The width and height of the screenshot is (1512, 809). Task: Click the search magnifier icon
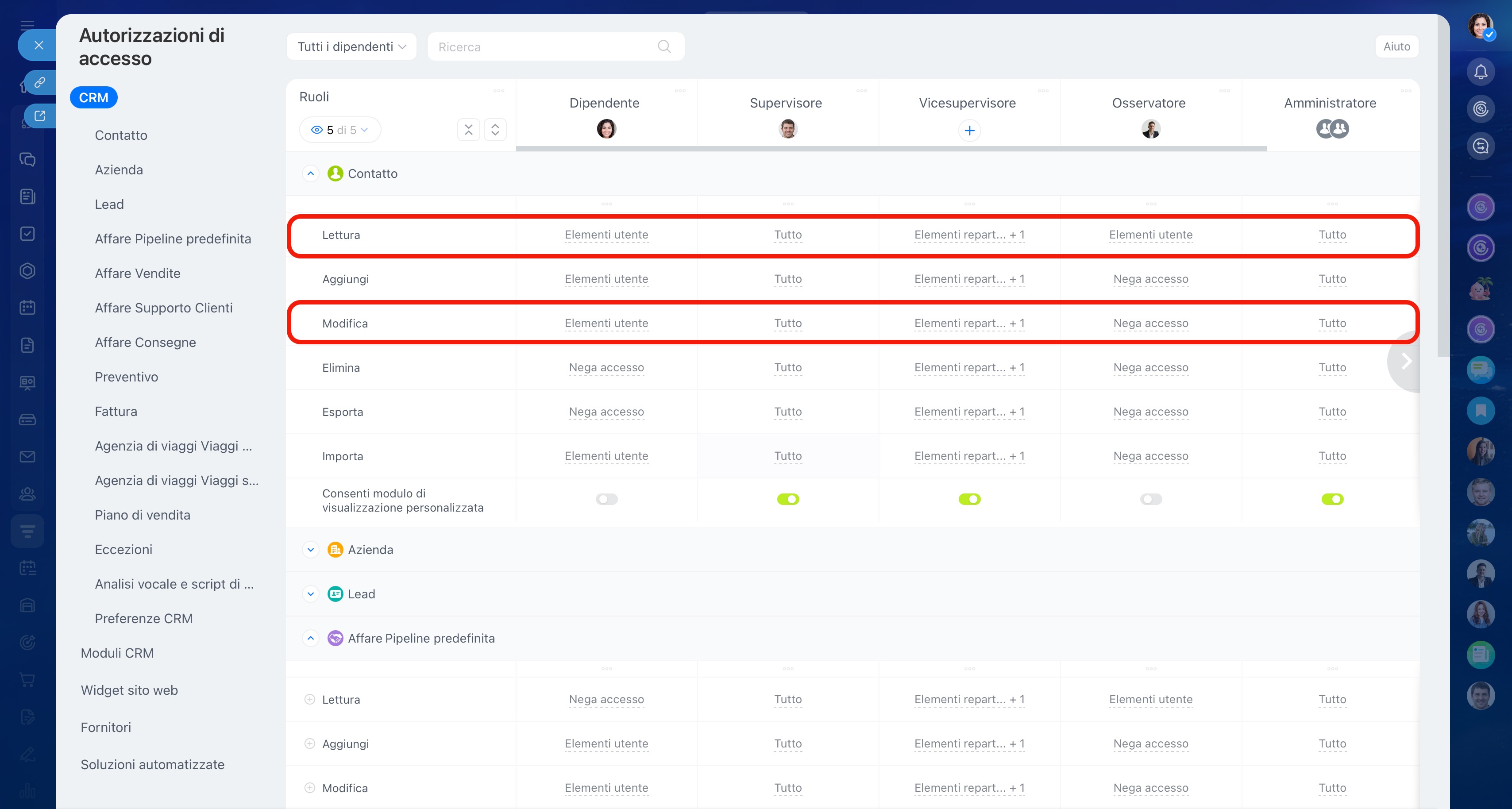pos(664,46)
